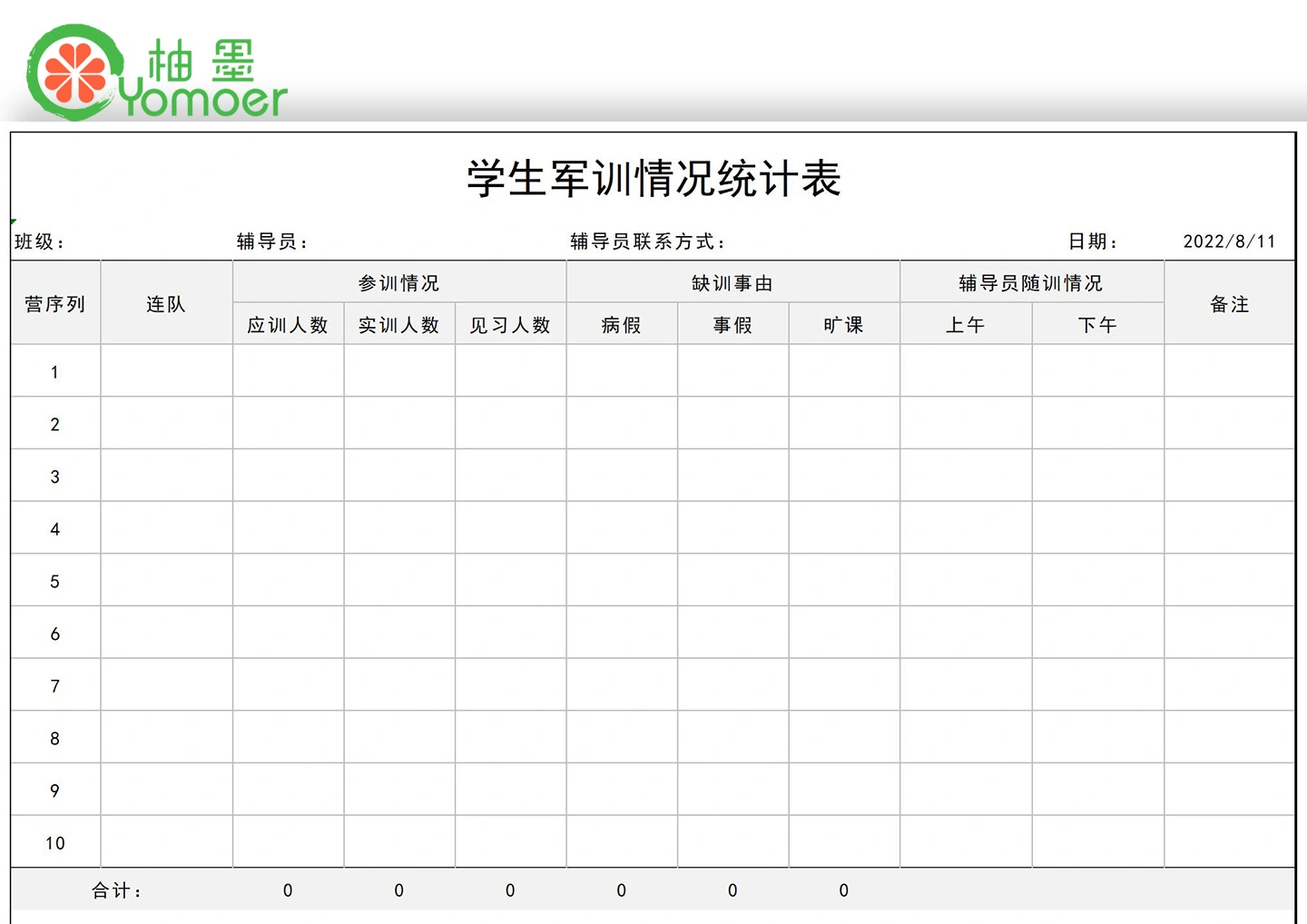The height and width of the screenshot is (924, 1307).
Task: Click the 合计 total label cell
Action: click(x=118, y=890)
